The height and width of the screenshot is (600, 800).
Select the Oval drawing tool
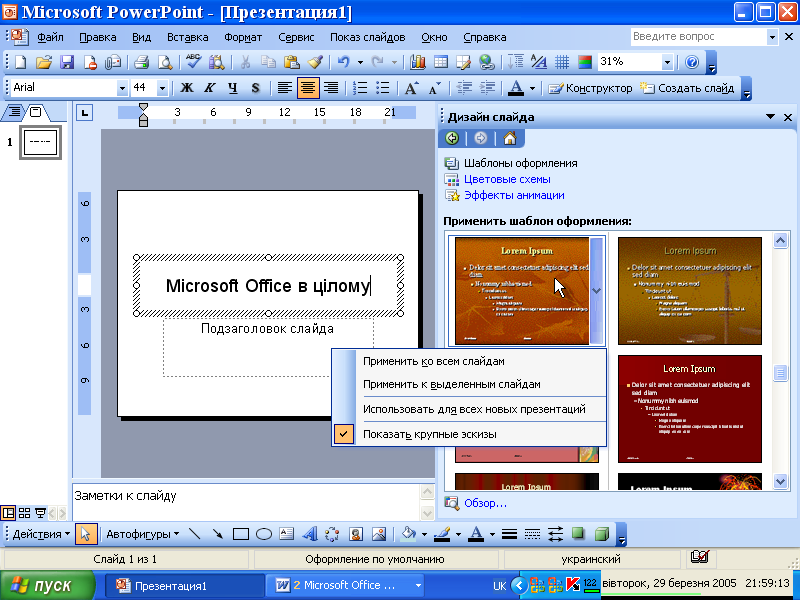(264, 534)
